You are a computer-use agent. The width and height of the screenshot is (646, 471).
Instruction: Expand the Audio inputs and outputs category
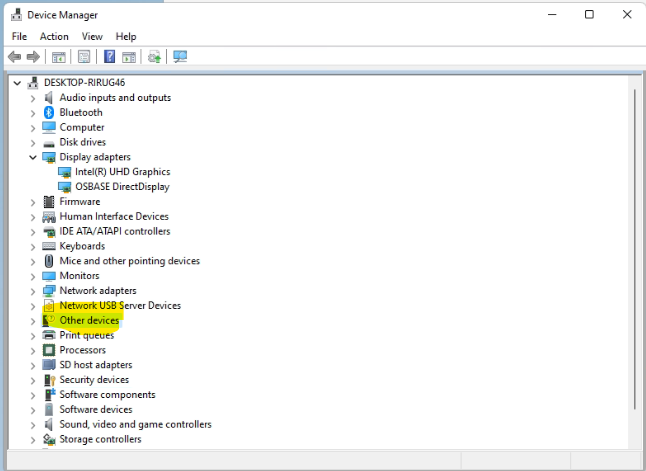[x=33, y=98]
